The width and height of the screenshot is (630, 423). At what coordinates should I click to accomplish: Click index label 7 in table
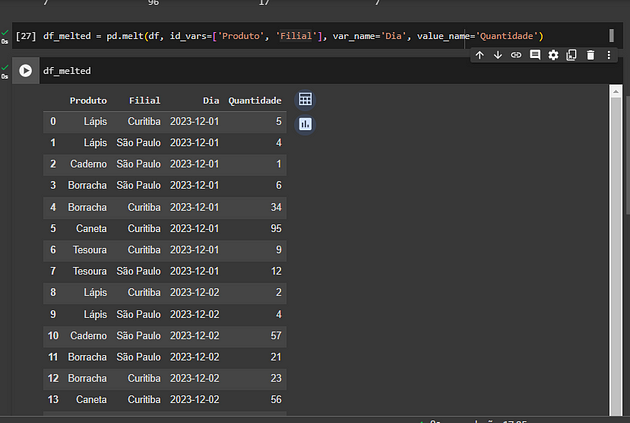[53, 272]
